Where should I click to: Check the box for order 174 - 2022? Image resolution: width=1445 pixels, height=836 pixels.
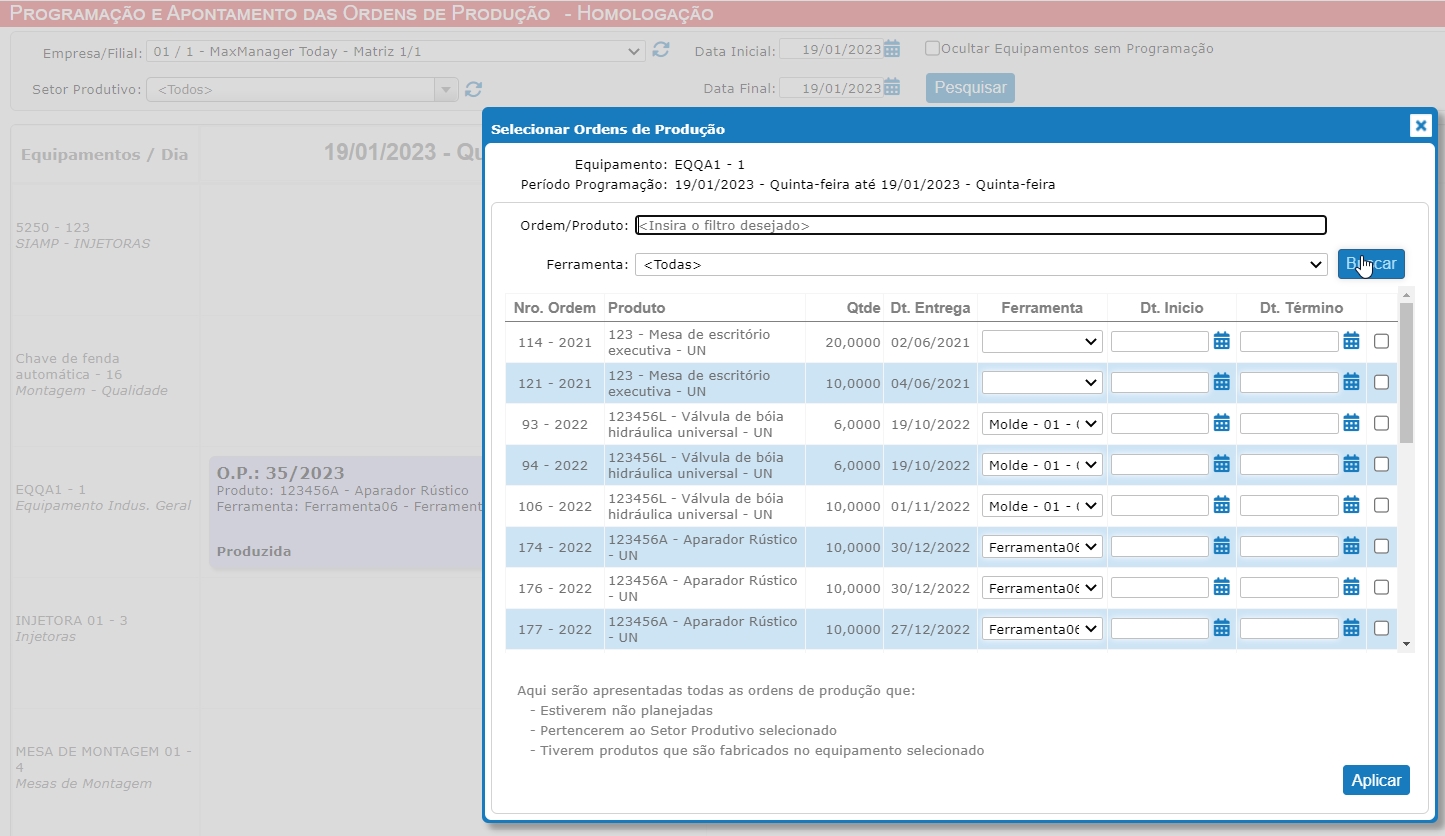pos(1381,546)
